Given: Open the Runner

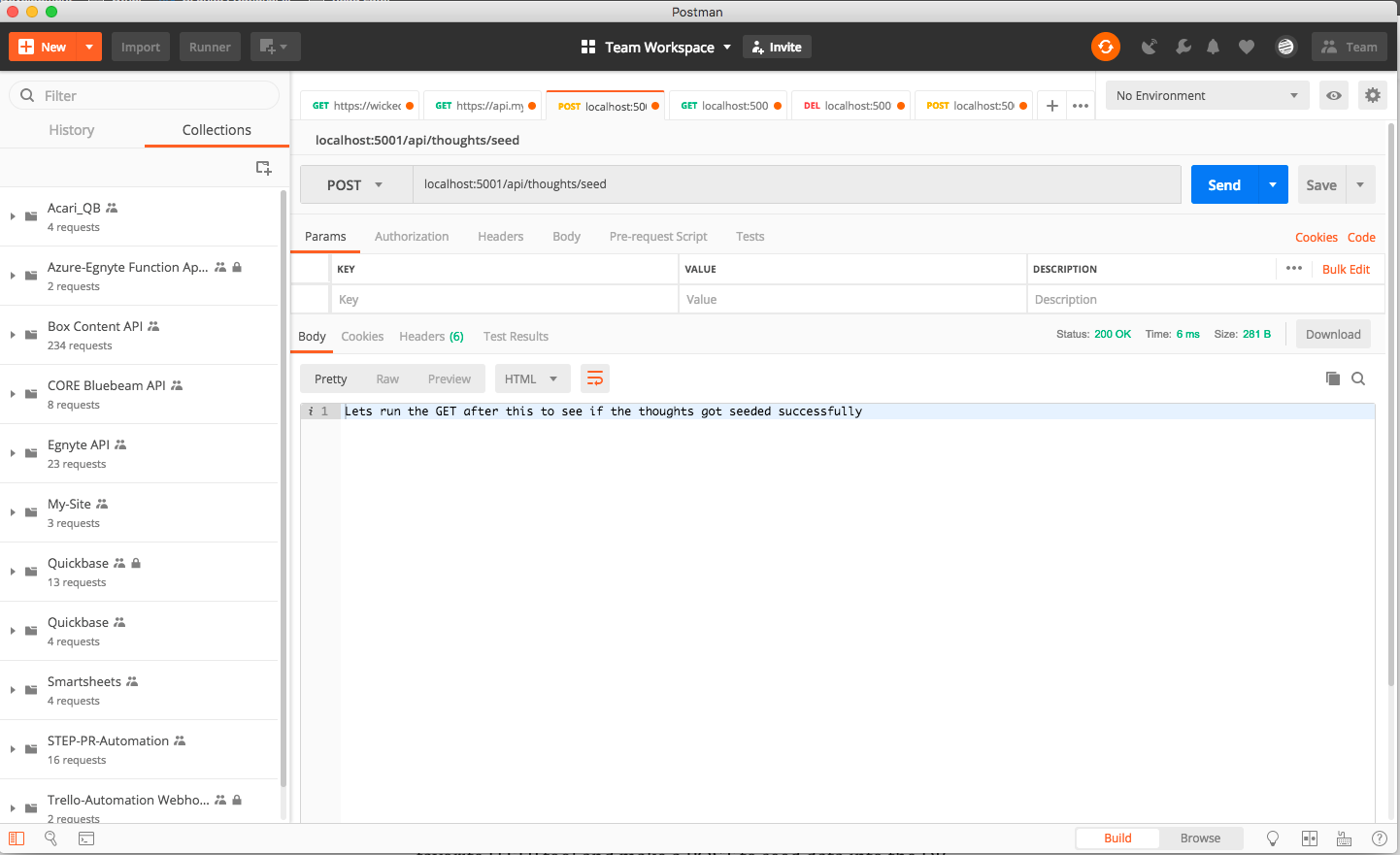Looking at the screenshot, I should [210, 47].
